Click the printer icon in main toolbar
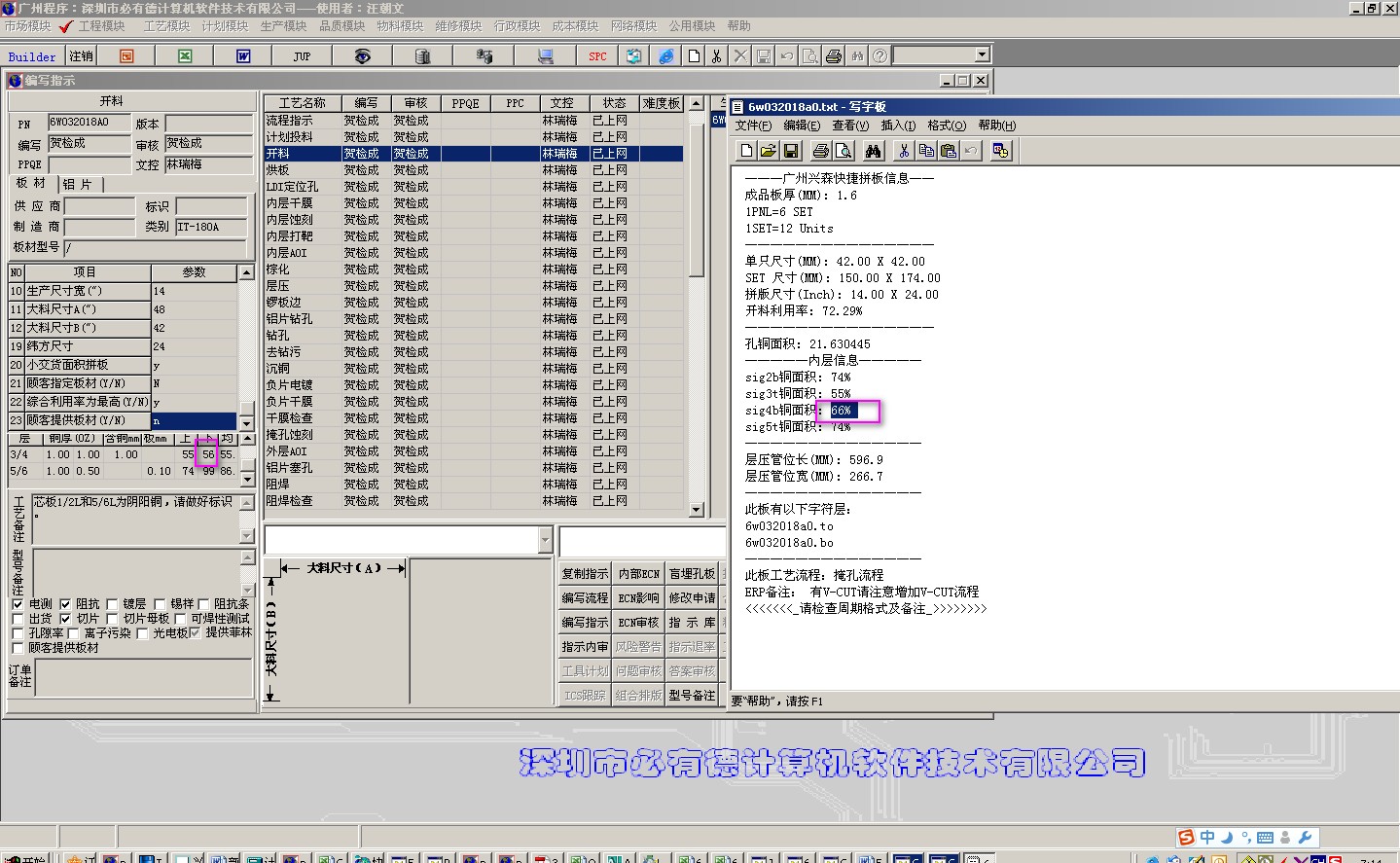The image size is (1400, 863). (x=834, y=56)
